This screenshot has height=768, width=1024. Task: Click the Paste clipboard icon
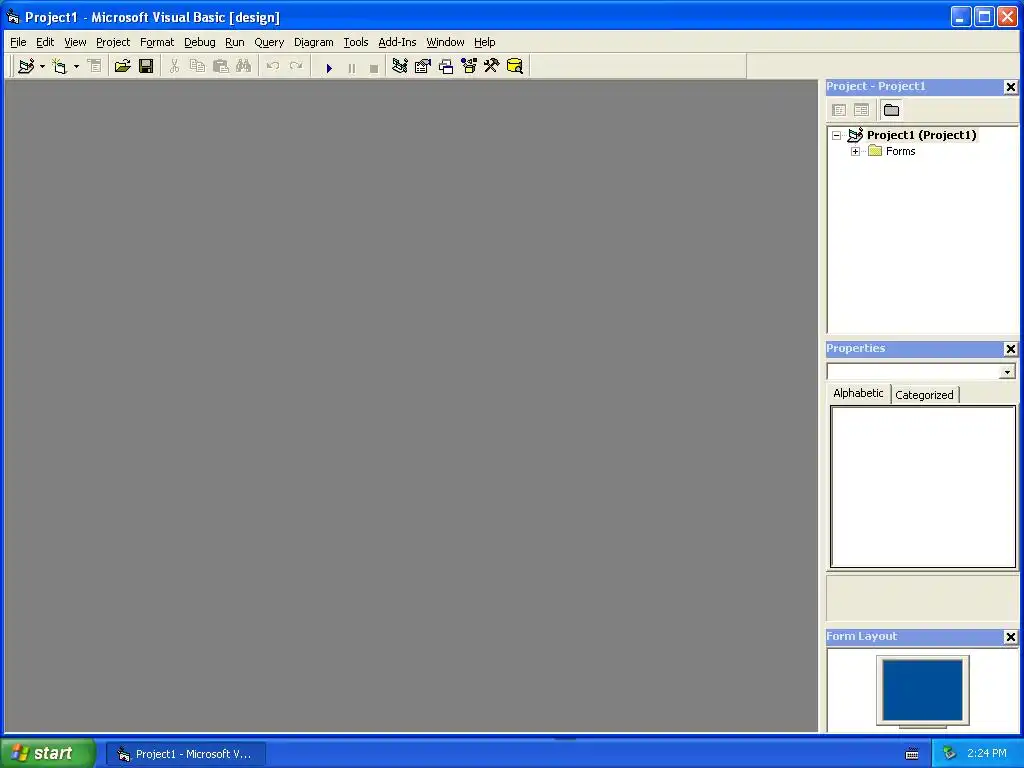221,66
